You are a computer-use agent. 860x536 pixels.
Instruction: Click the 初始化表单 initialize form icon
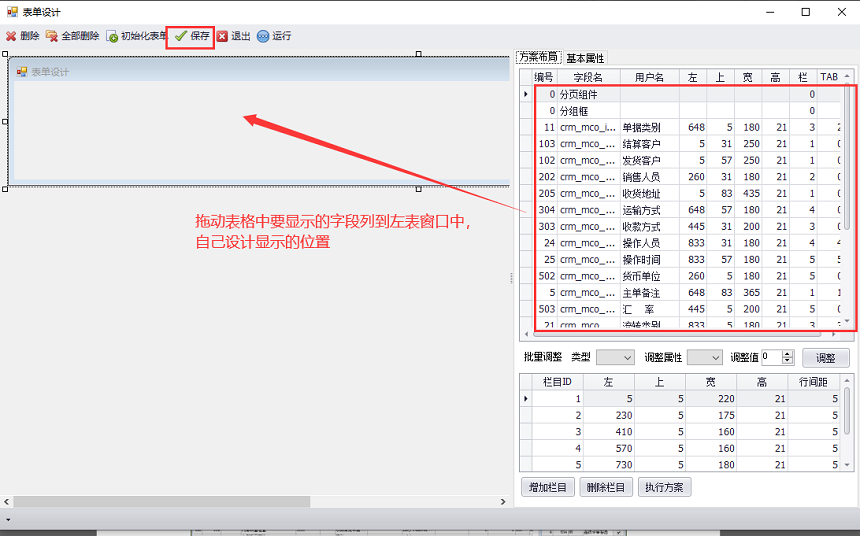coord(112,36)
